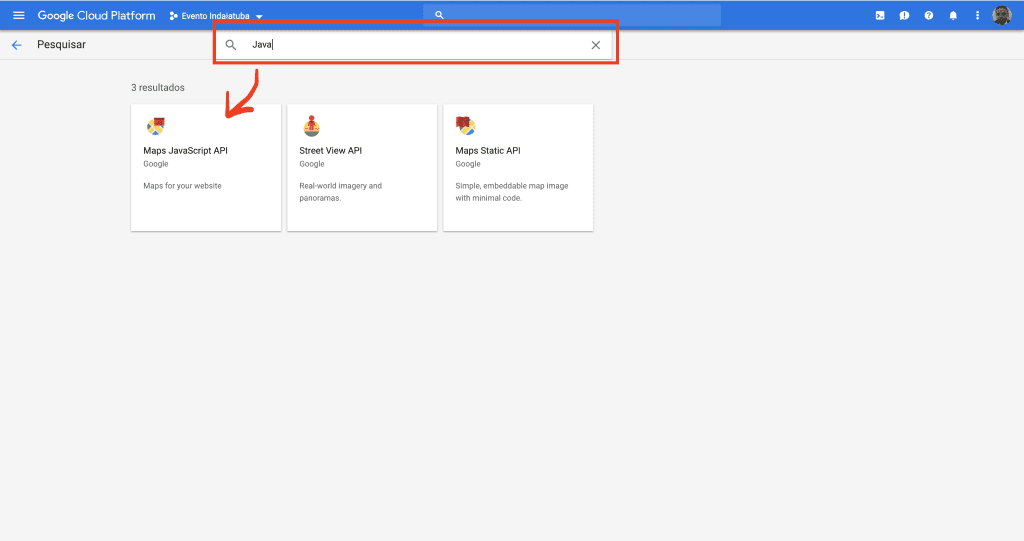Open the Street View API card

click(362, 168)
